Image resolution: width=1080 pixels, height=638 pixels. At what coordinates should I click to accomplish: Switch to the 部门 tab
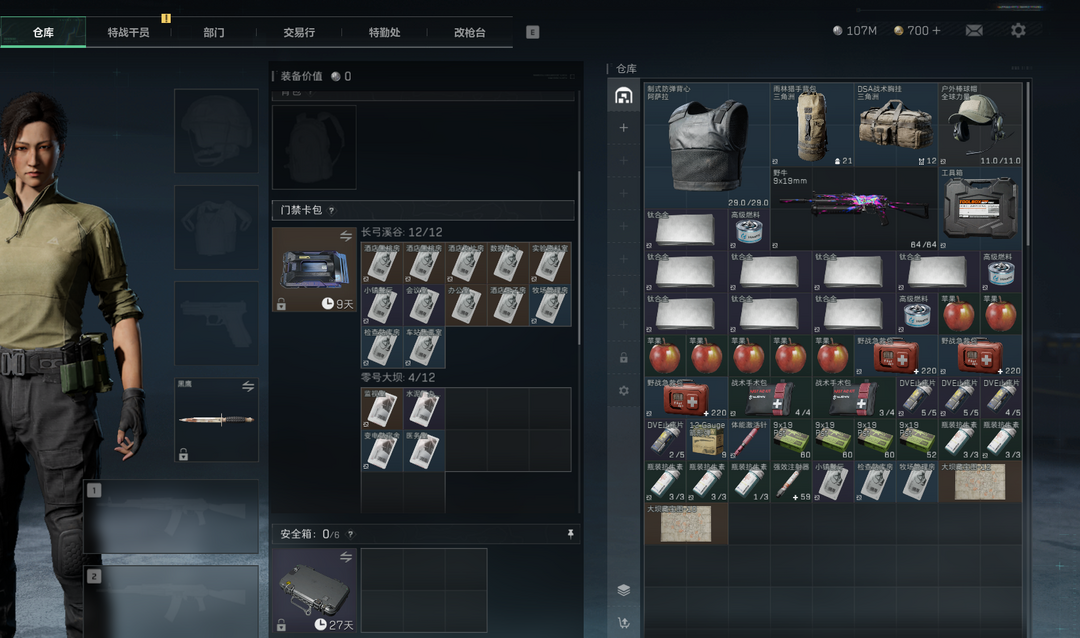pyautogui.click(x=214, y=32)
